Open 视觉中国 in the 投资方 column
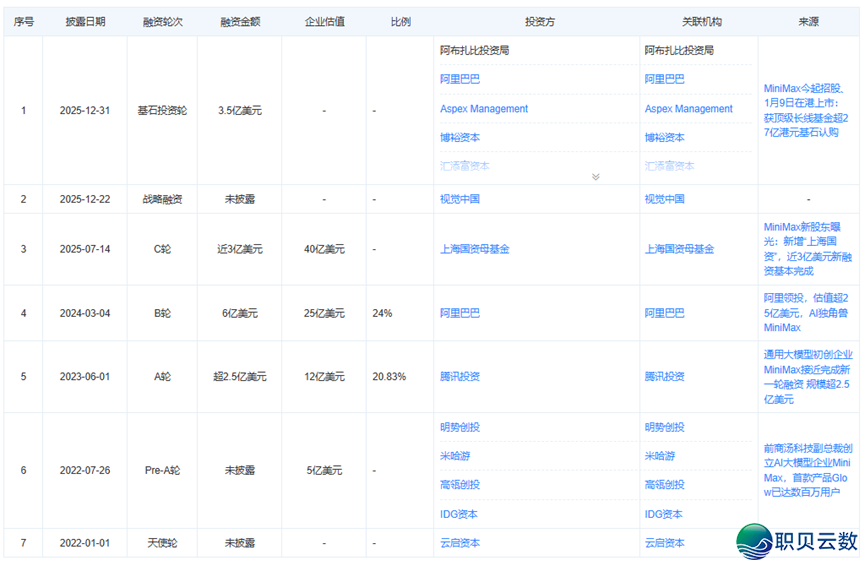The image size is (865, 566). [x=460, y=199]
